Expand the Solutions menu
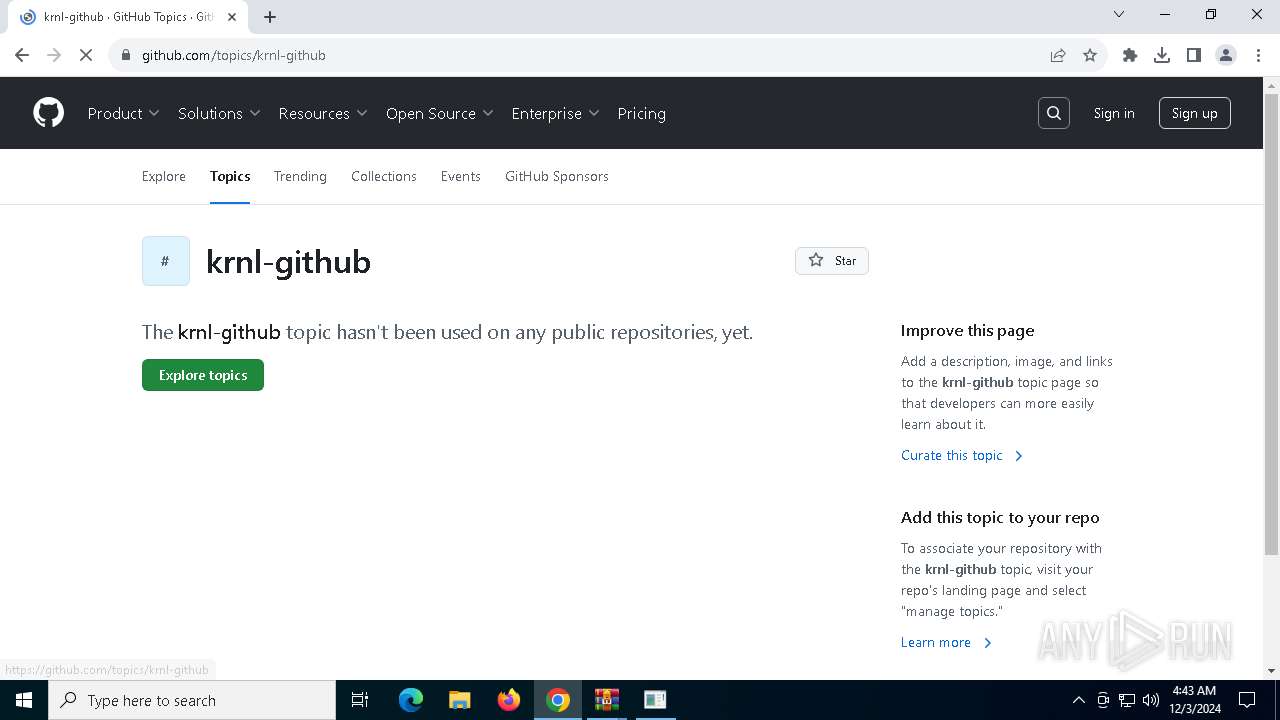 (219, 113)
